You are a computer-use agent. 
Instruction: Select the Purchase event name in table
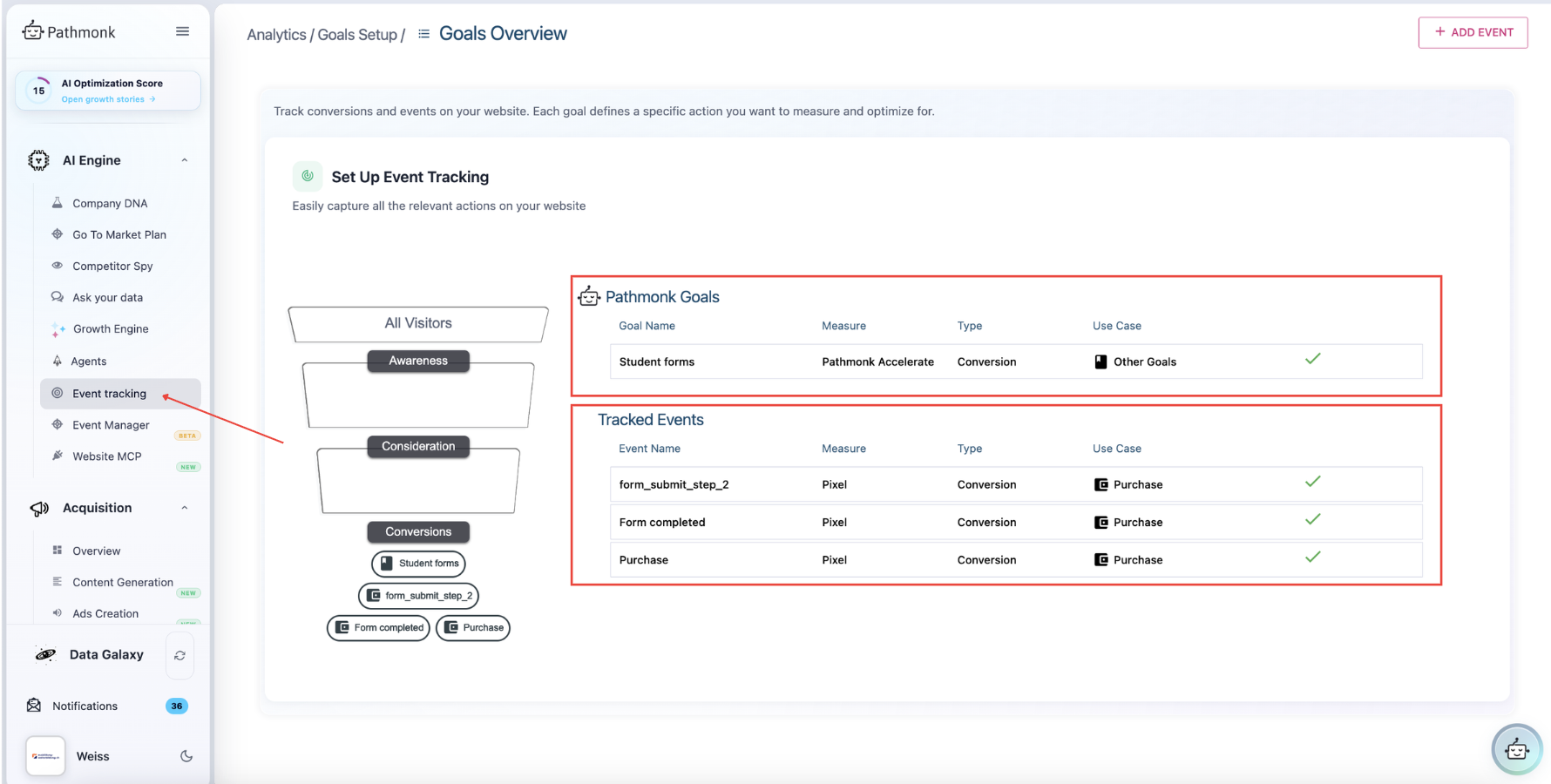[x=644, y=559]
